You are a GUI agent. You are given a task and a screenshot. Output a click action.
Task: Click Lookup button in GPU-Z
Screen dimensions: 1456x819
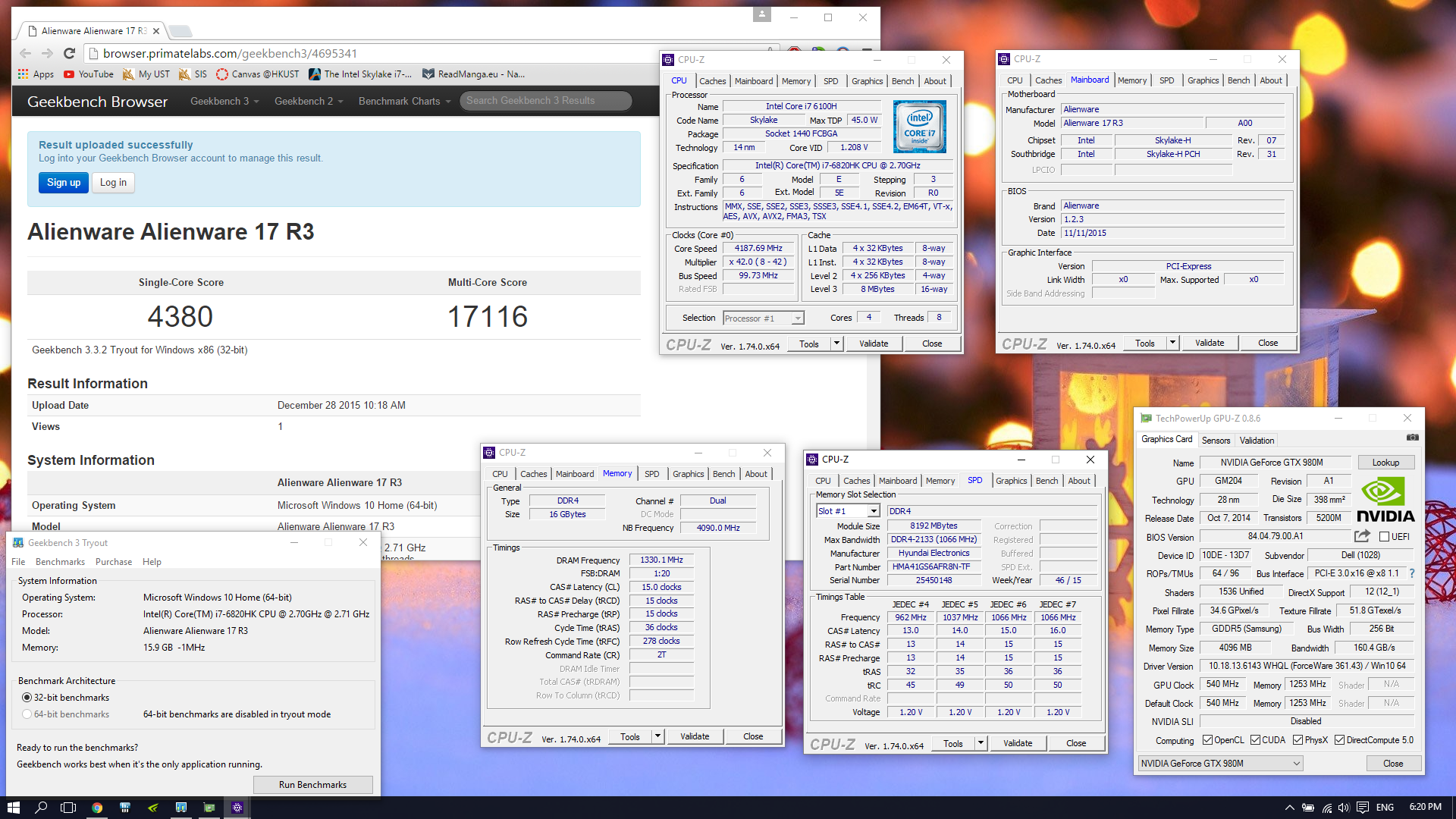1385,463
